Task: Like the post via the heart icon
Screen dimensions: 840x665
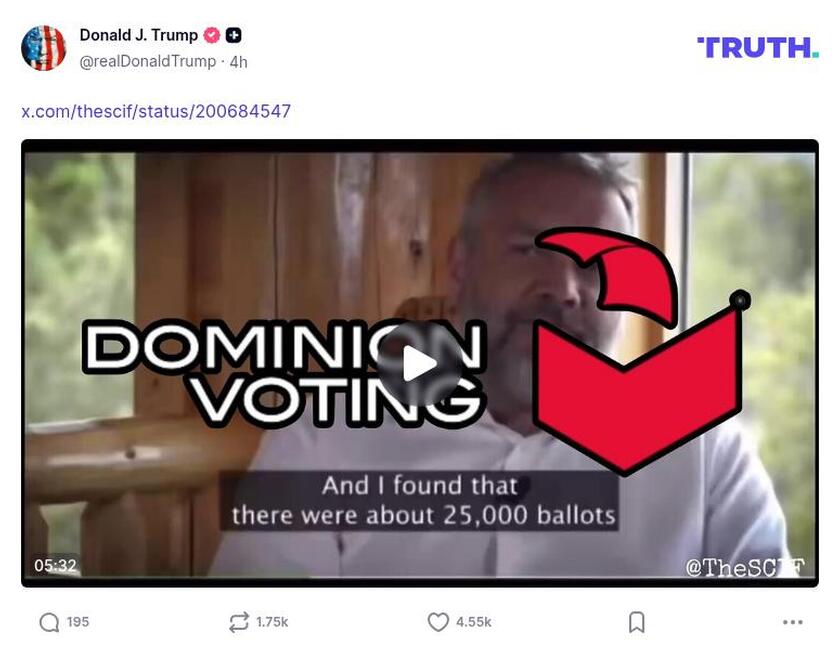Action: [436, 621]
